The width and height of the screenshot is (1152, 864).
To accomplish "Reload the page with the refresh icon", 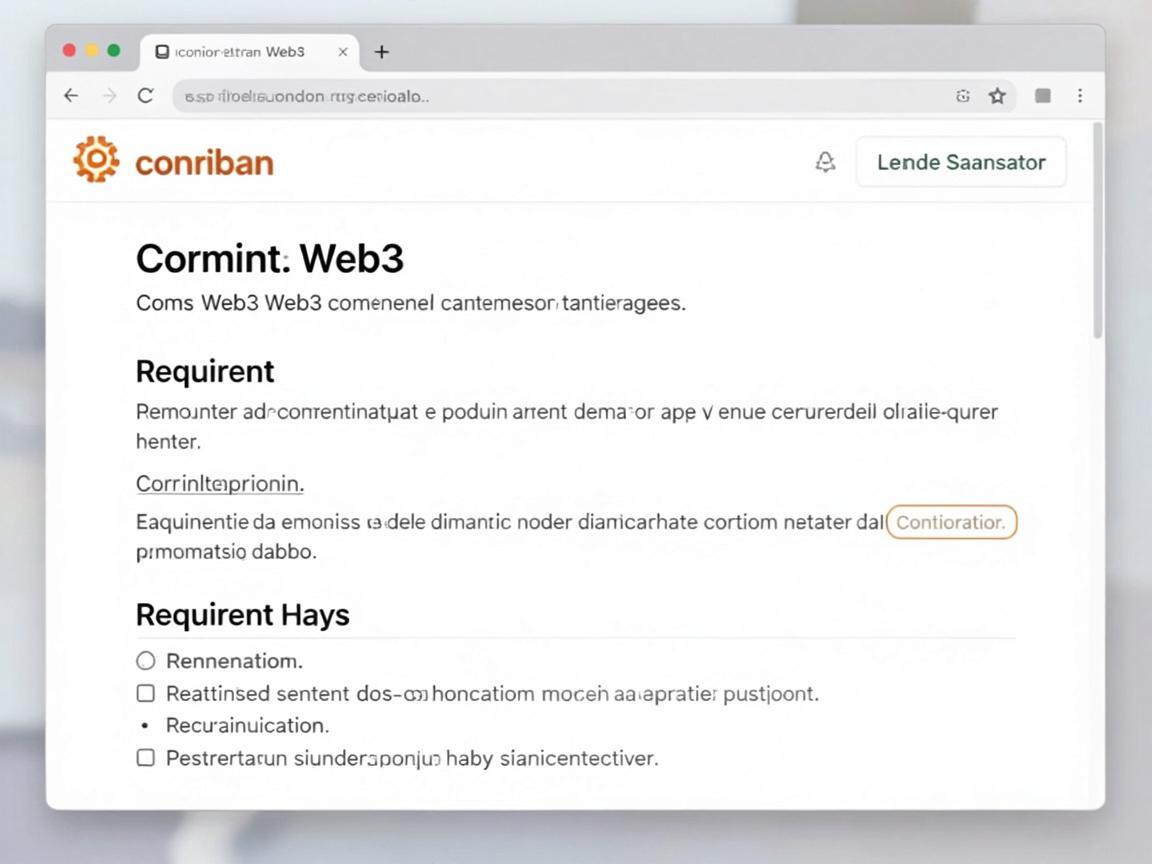I will [x=146, y=96].
